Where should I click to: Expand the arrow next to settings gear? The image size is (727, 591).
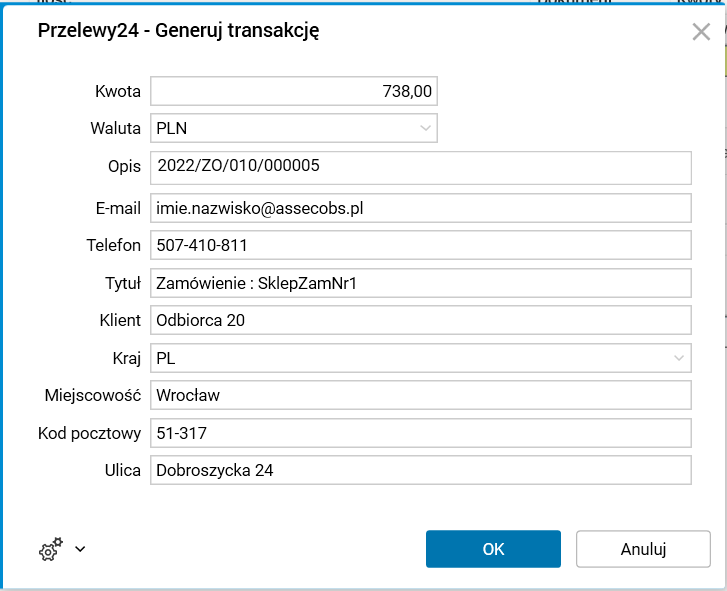click(80, 549)
